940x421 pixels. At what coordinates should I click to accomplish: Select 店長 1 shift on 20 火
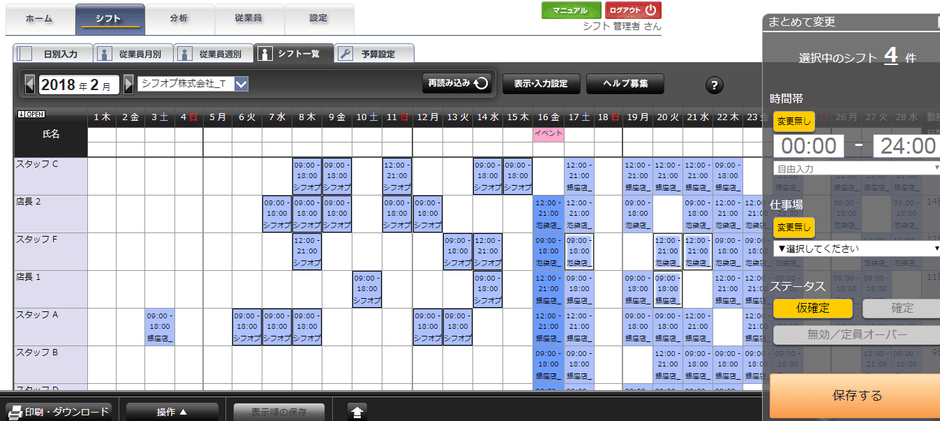click(x=667, y=288)
